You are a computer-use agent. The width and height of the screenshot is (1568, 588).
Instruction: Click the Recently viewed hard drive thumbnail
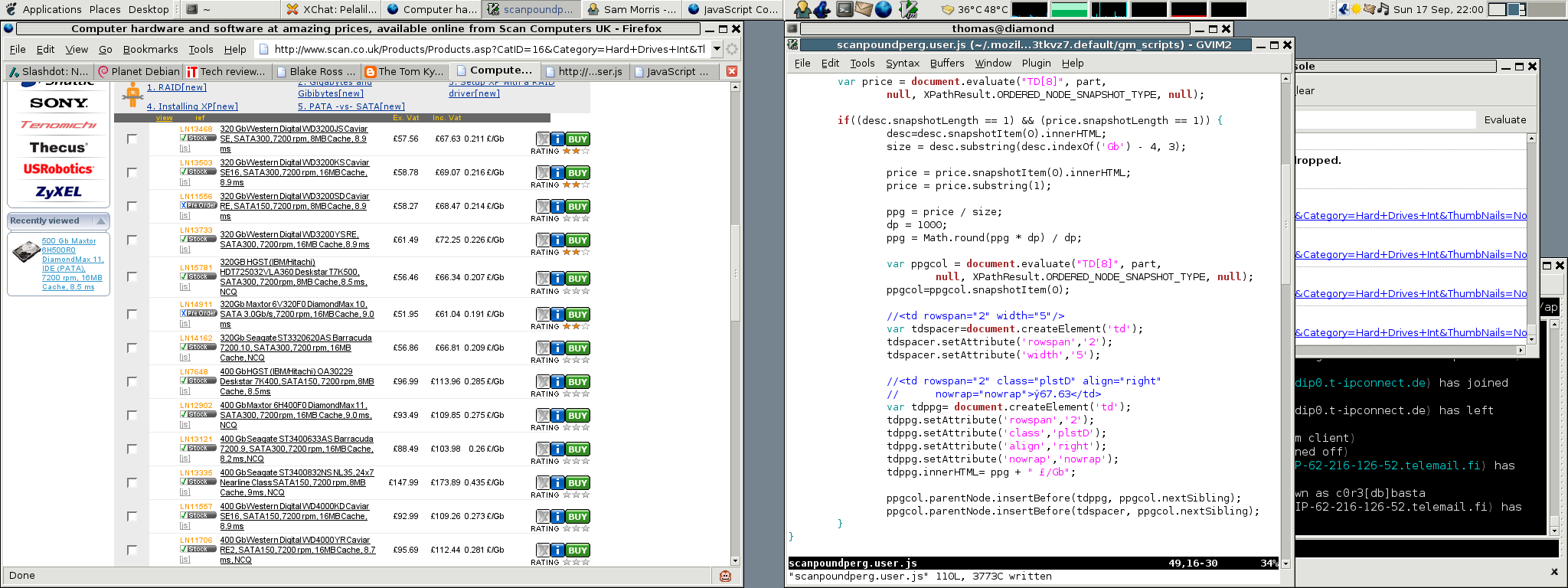[26, 253]
